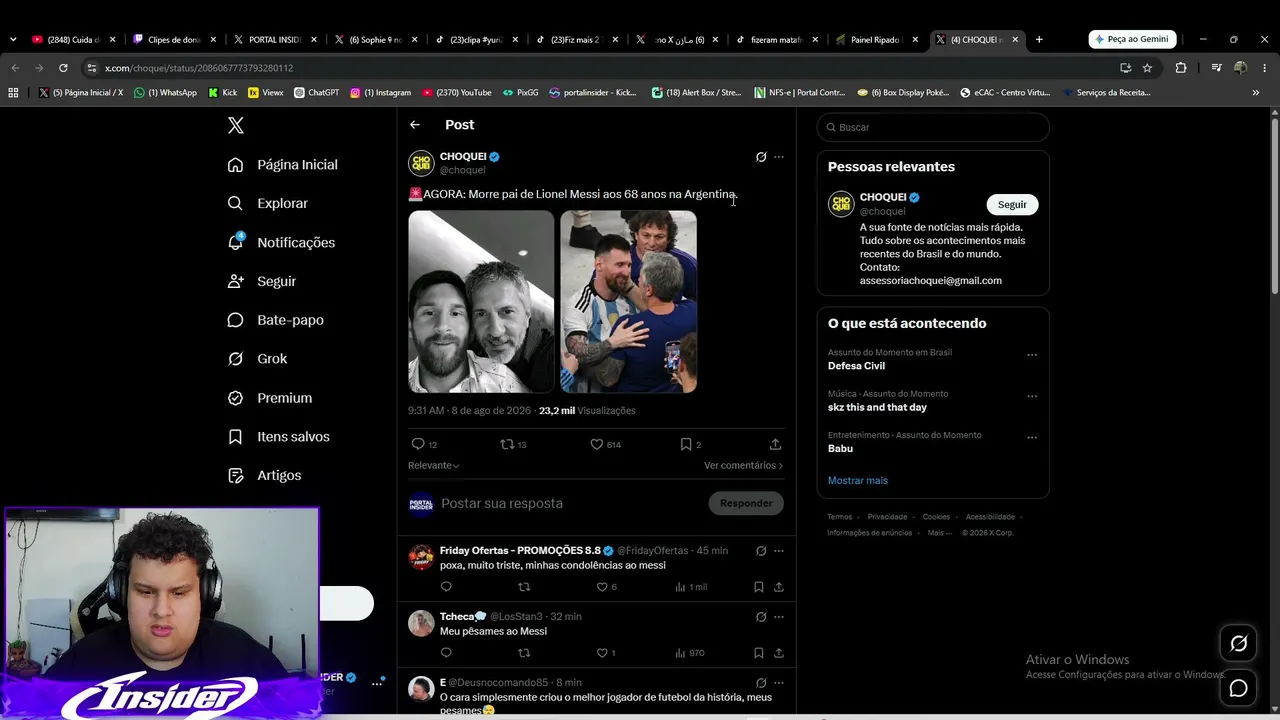The width and height of the screenshot is (1280, 720).
Task: Click the Mostrar mais link
Action: (x=858, y=481)
